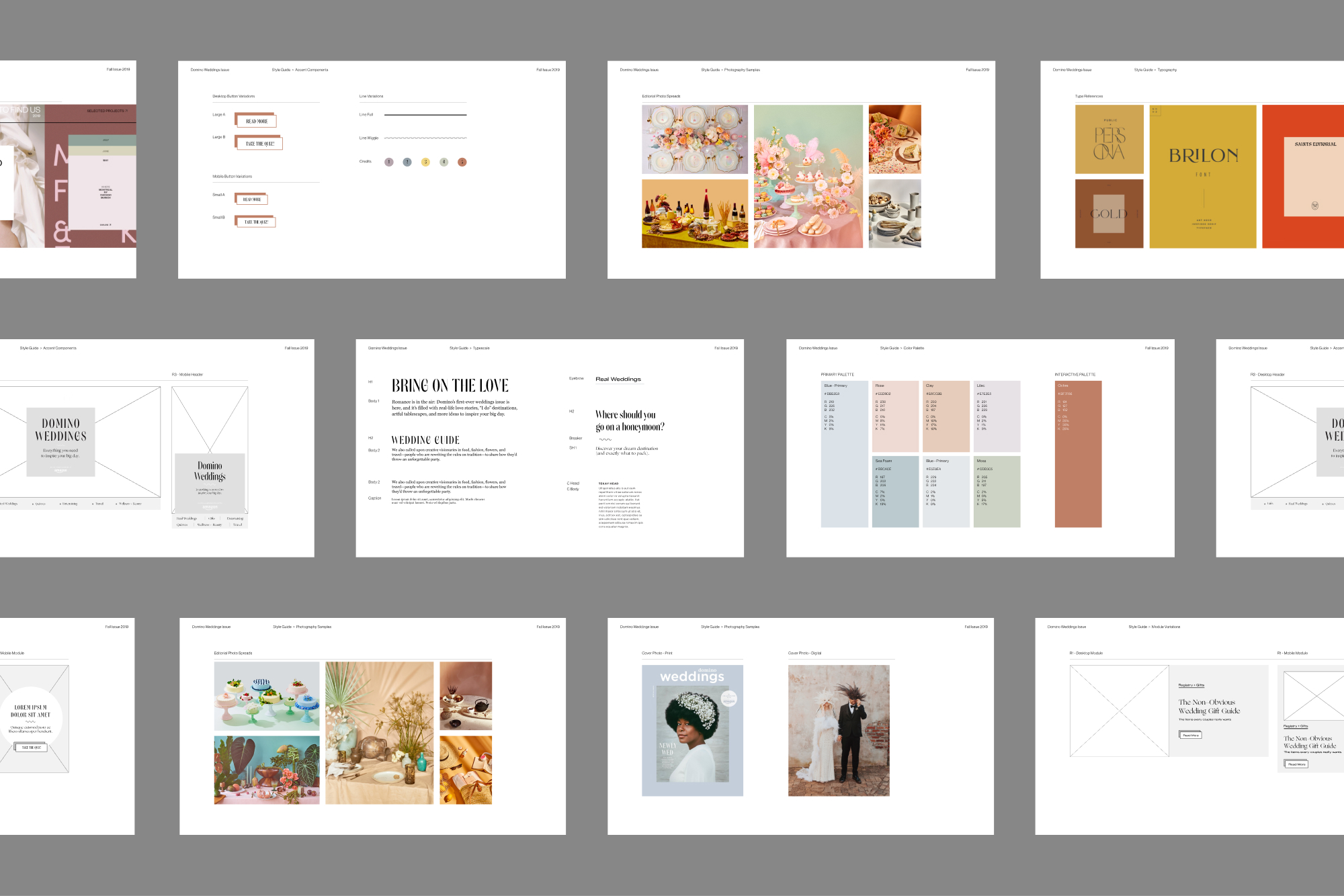Click the 'Real Weddings' eyebrow link
The width and height of the screenshot is (1344, 896).
(x=618, y=379)
